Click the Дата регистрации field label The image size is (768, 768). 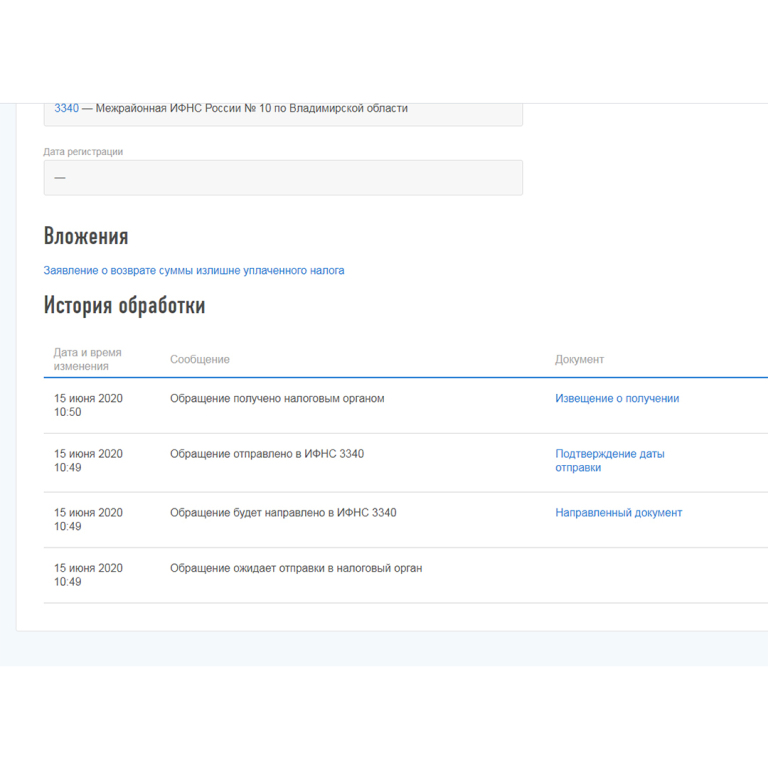83,152
